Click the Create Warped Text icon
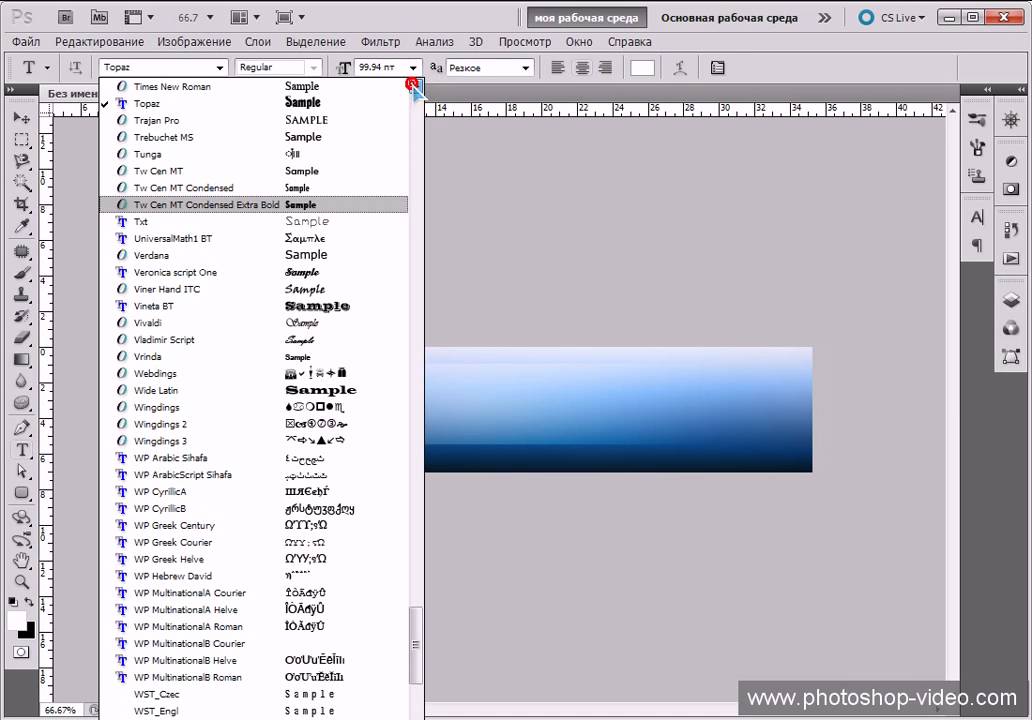This screenshot has height=720, width=1032. (x=680, y=68)
